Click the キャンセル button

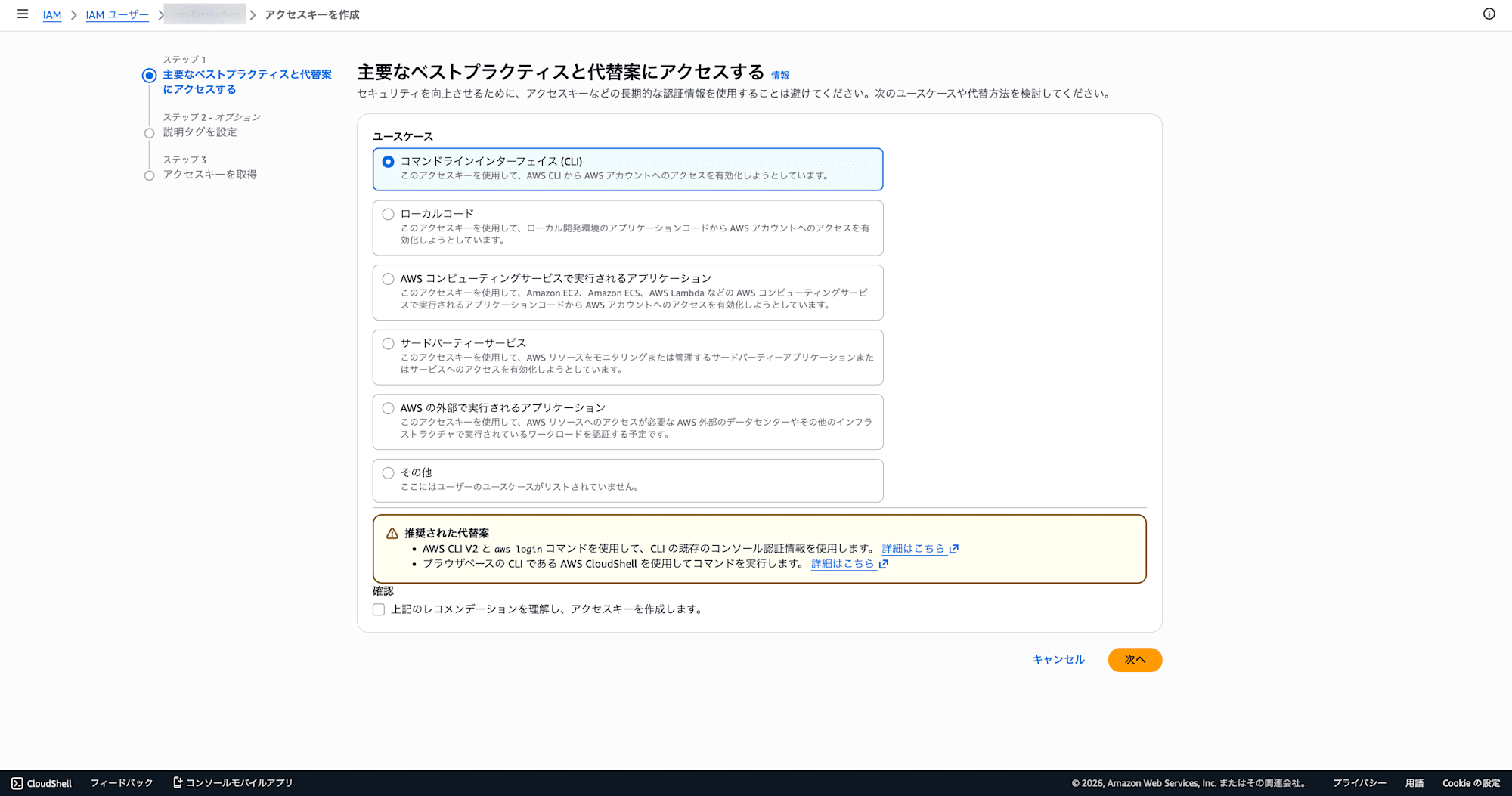1058,660
